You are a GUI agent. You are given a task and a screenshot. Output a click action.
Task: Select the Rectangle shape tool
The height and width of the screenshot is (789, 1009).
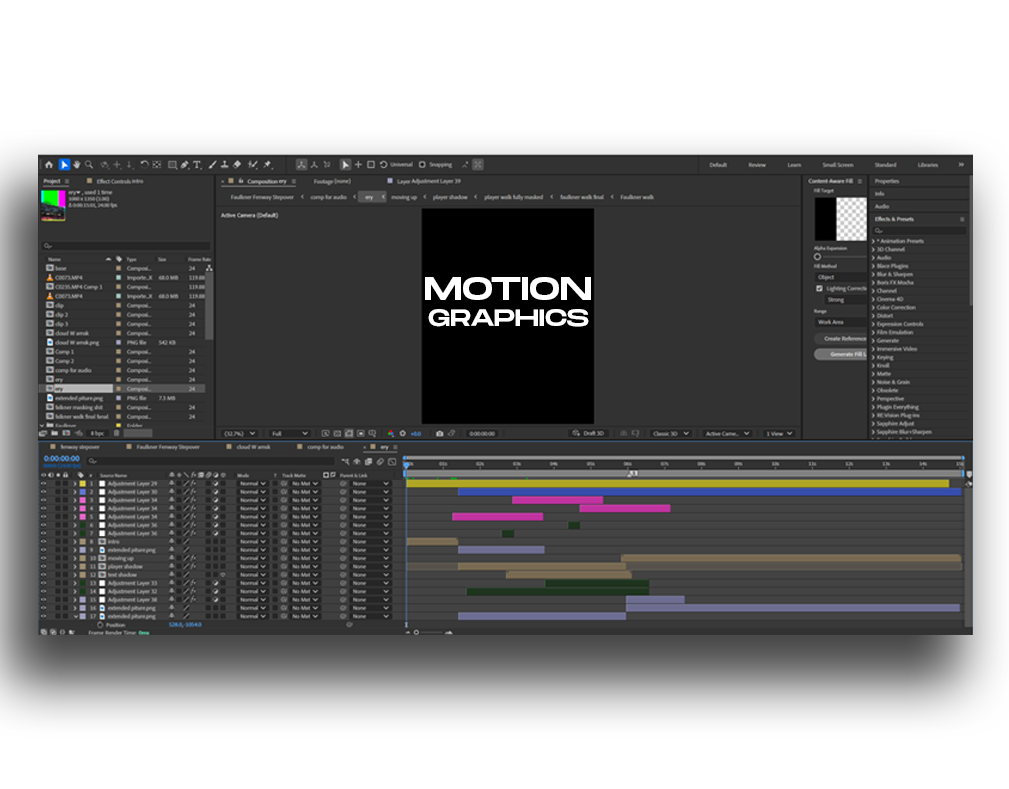(x=172, y=165)
